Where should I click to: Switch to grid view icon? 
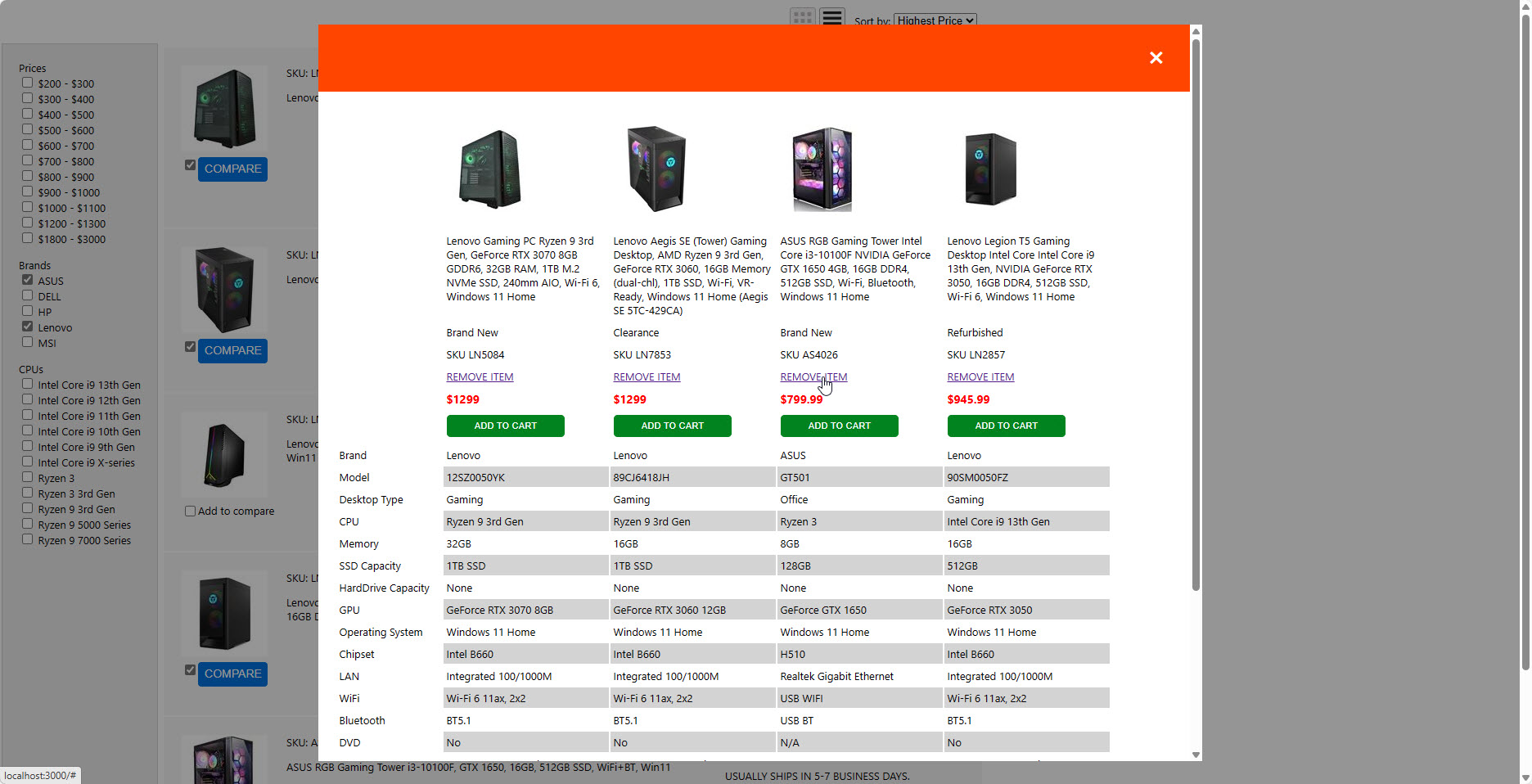tap(802, 17)
